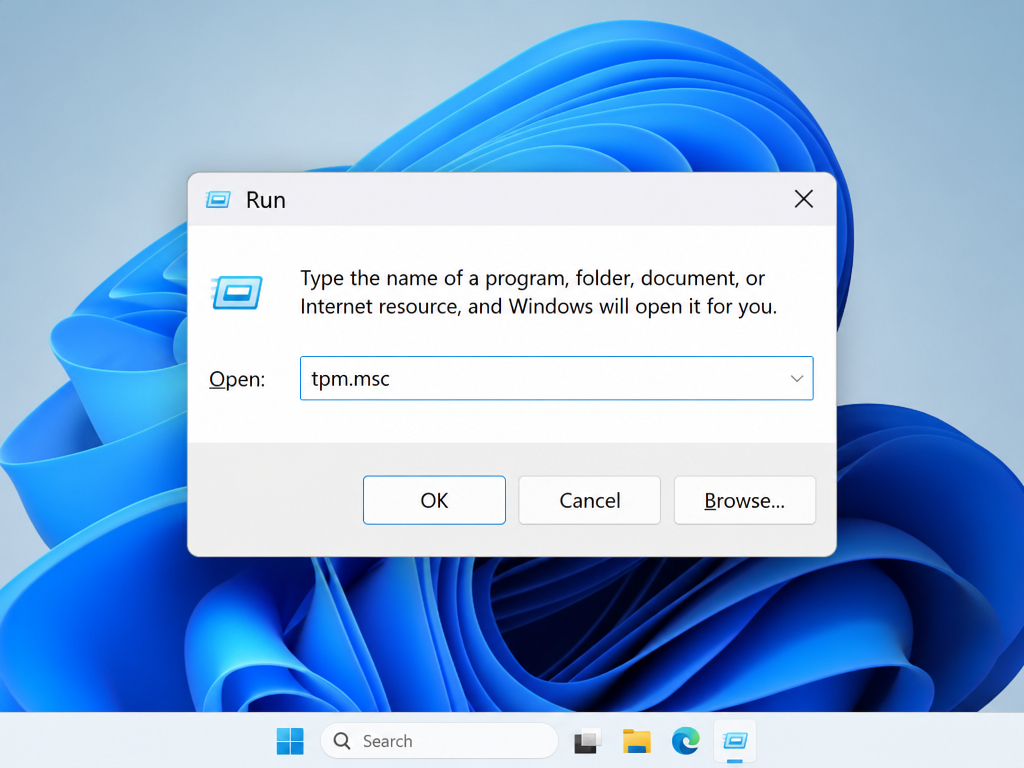Click the large Run icon beside description
The height and width of the screenshot is (768, 1024).
[x=237, y=292]
